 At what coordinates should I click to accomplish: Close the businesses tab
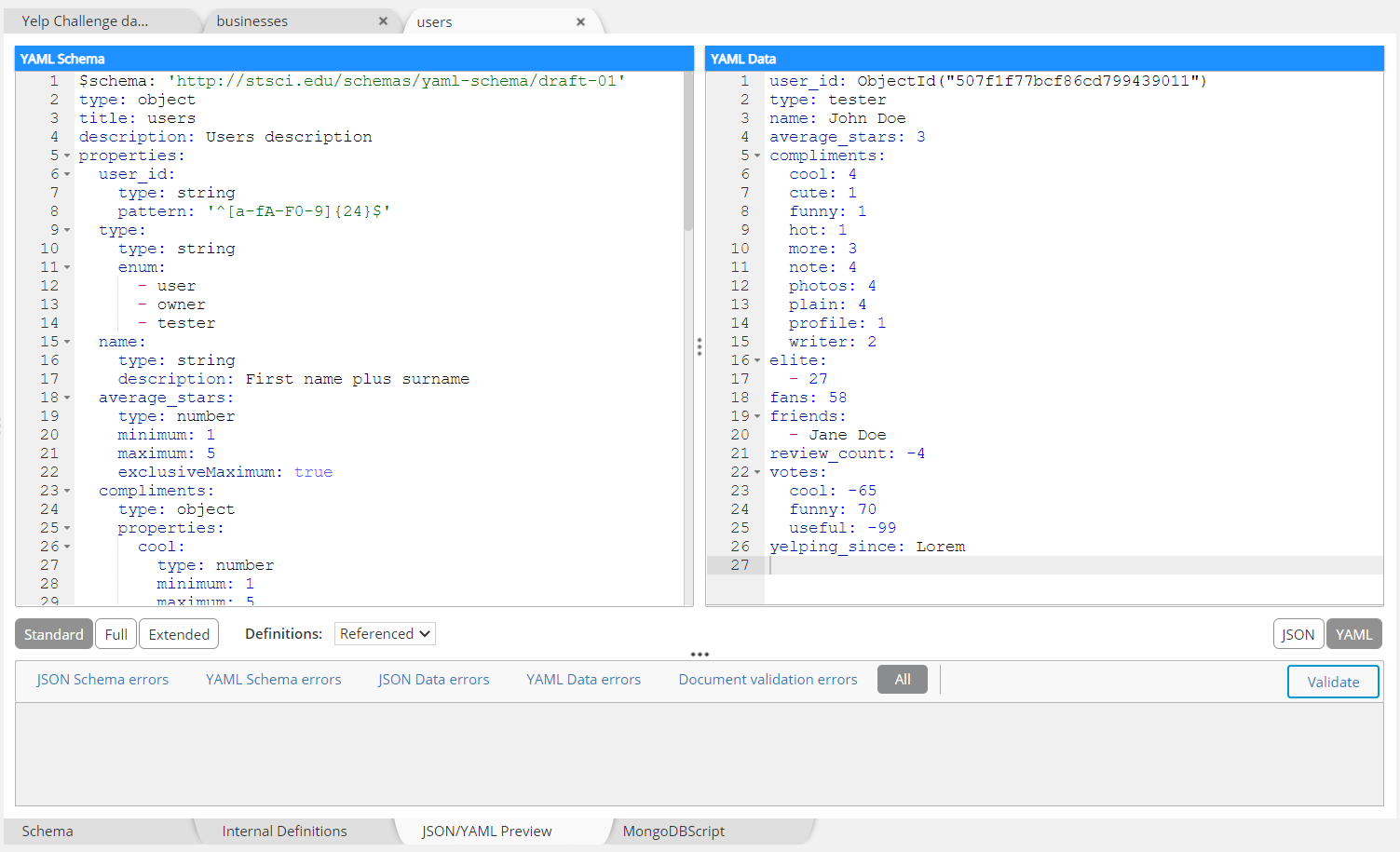(x=383, y=20)
